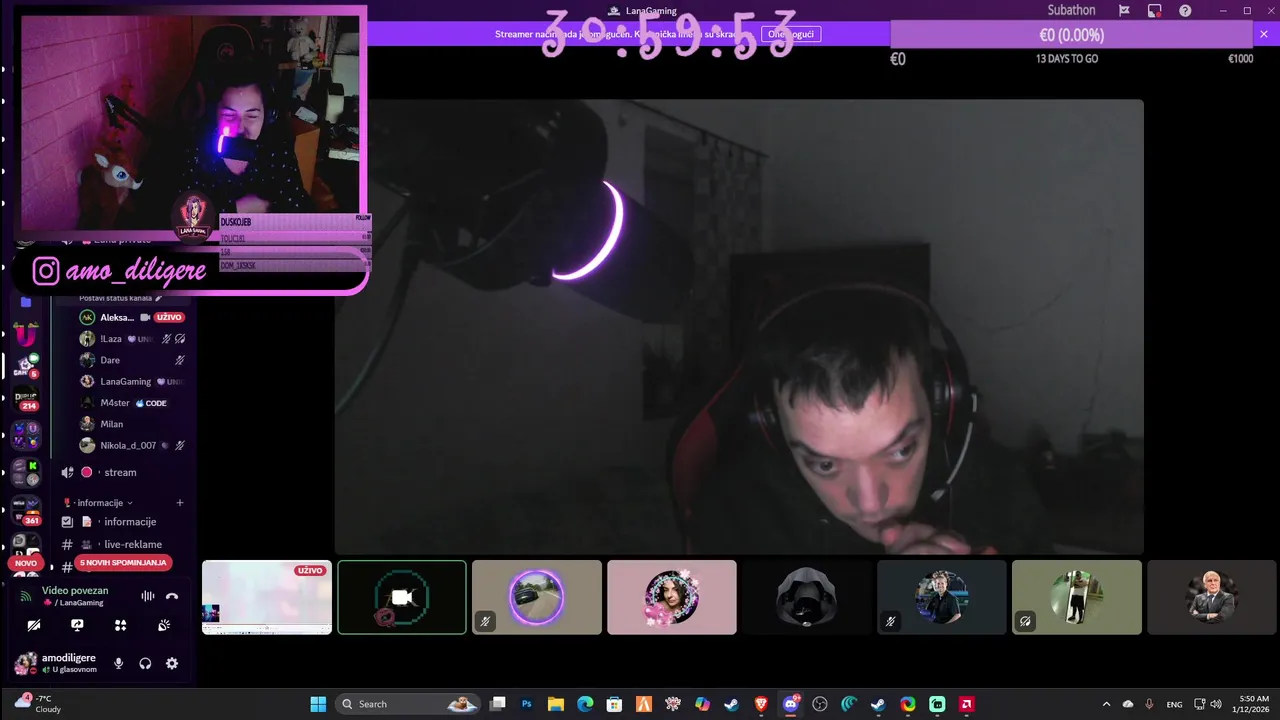
Task: Open the server with 214 badge
Action: click(26, 399)
